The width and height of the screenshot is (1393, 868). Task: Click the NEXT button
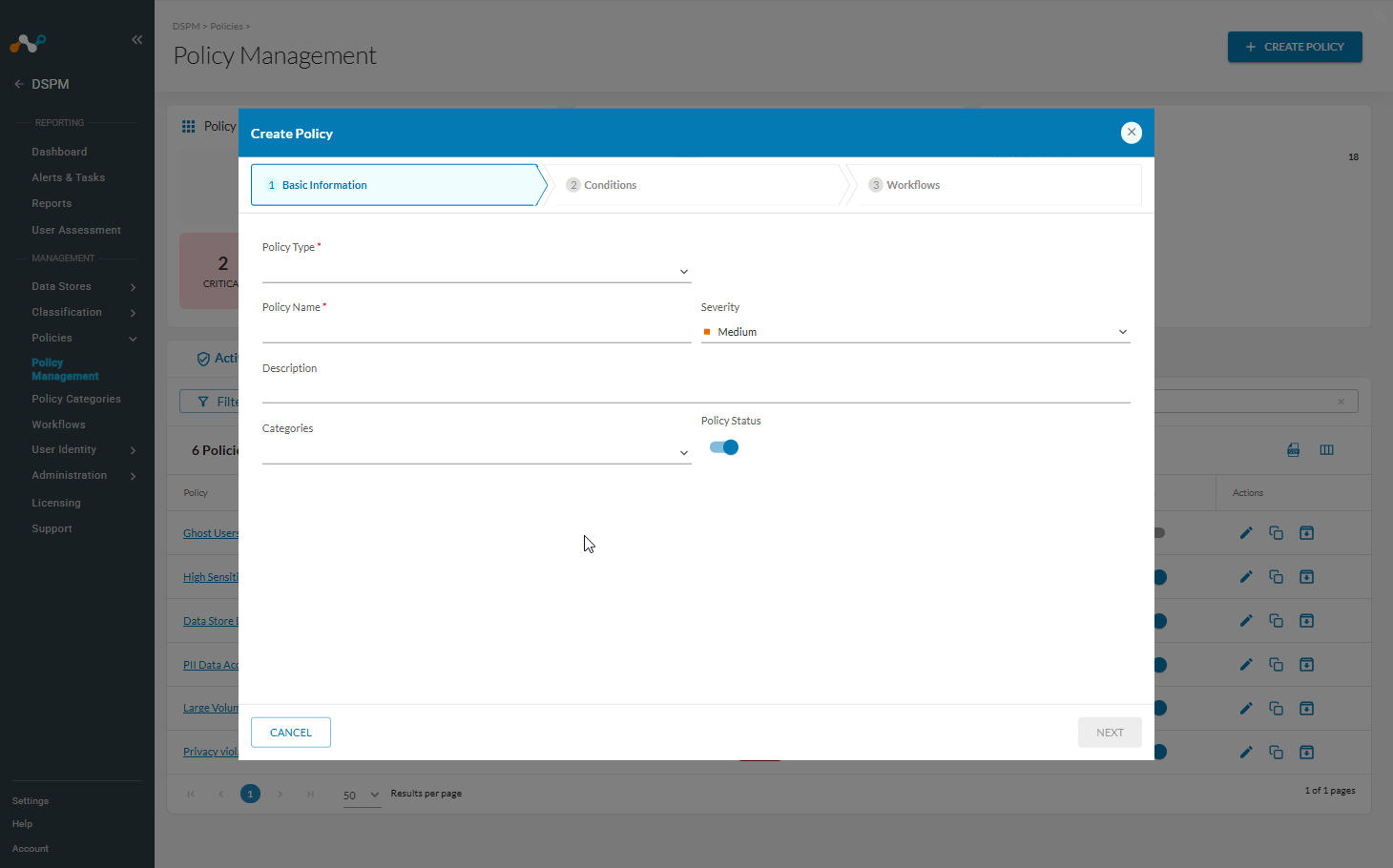click(1110, 733)
